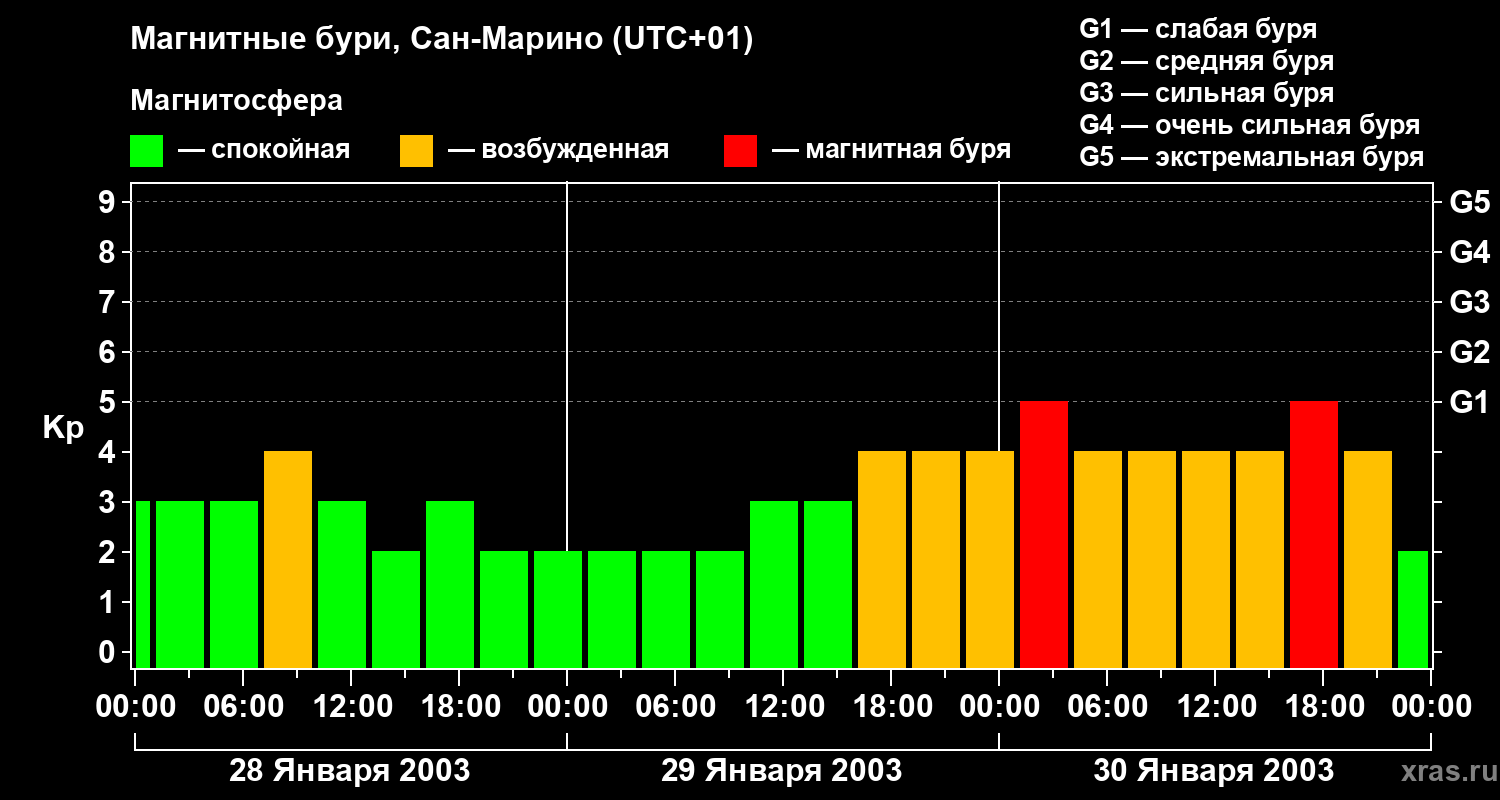Click the G3 label on the right axis
Screen dimensions: 1500x800
point(1470,302)
